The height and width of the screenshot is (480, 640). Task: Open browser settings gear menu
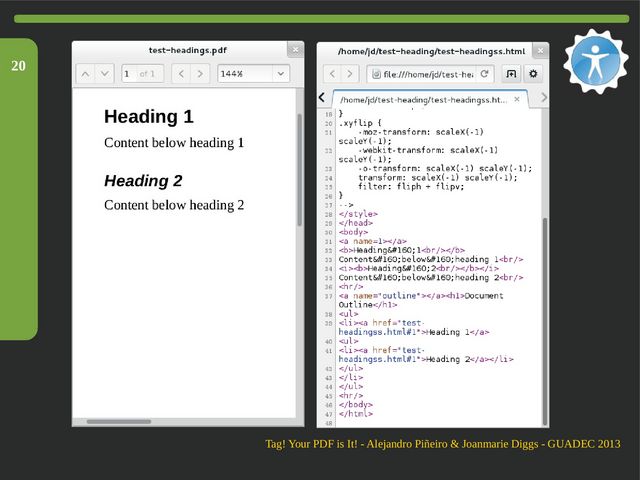point(534,74)
